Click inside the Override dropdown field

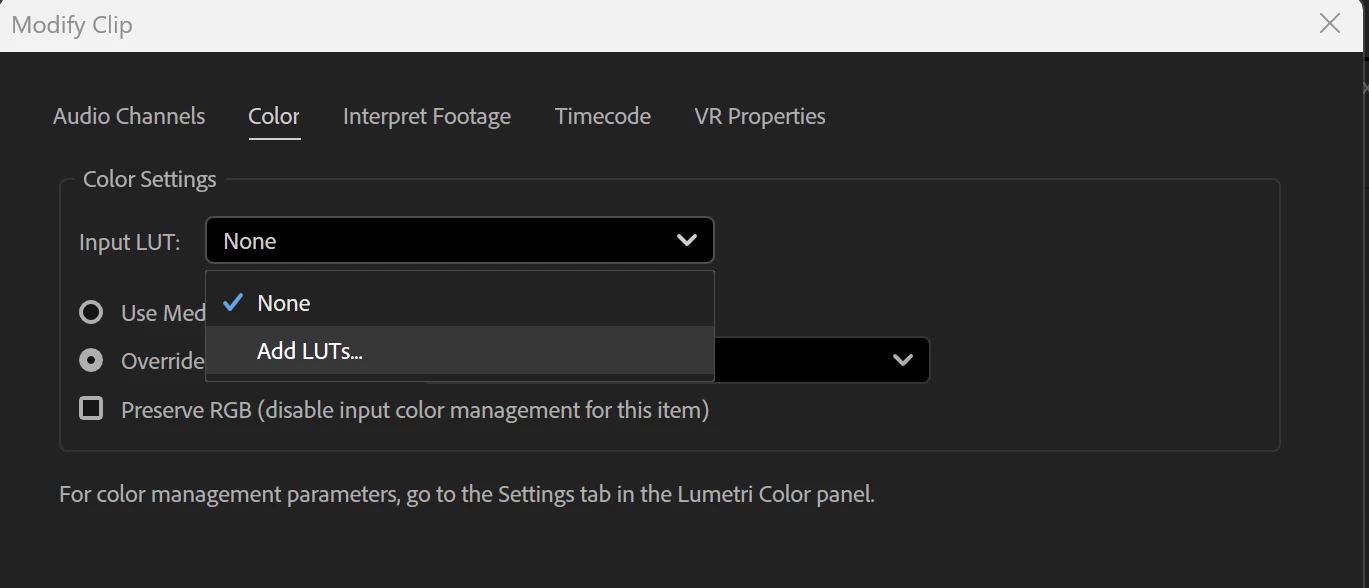822,360
